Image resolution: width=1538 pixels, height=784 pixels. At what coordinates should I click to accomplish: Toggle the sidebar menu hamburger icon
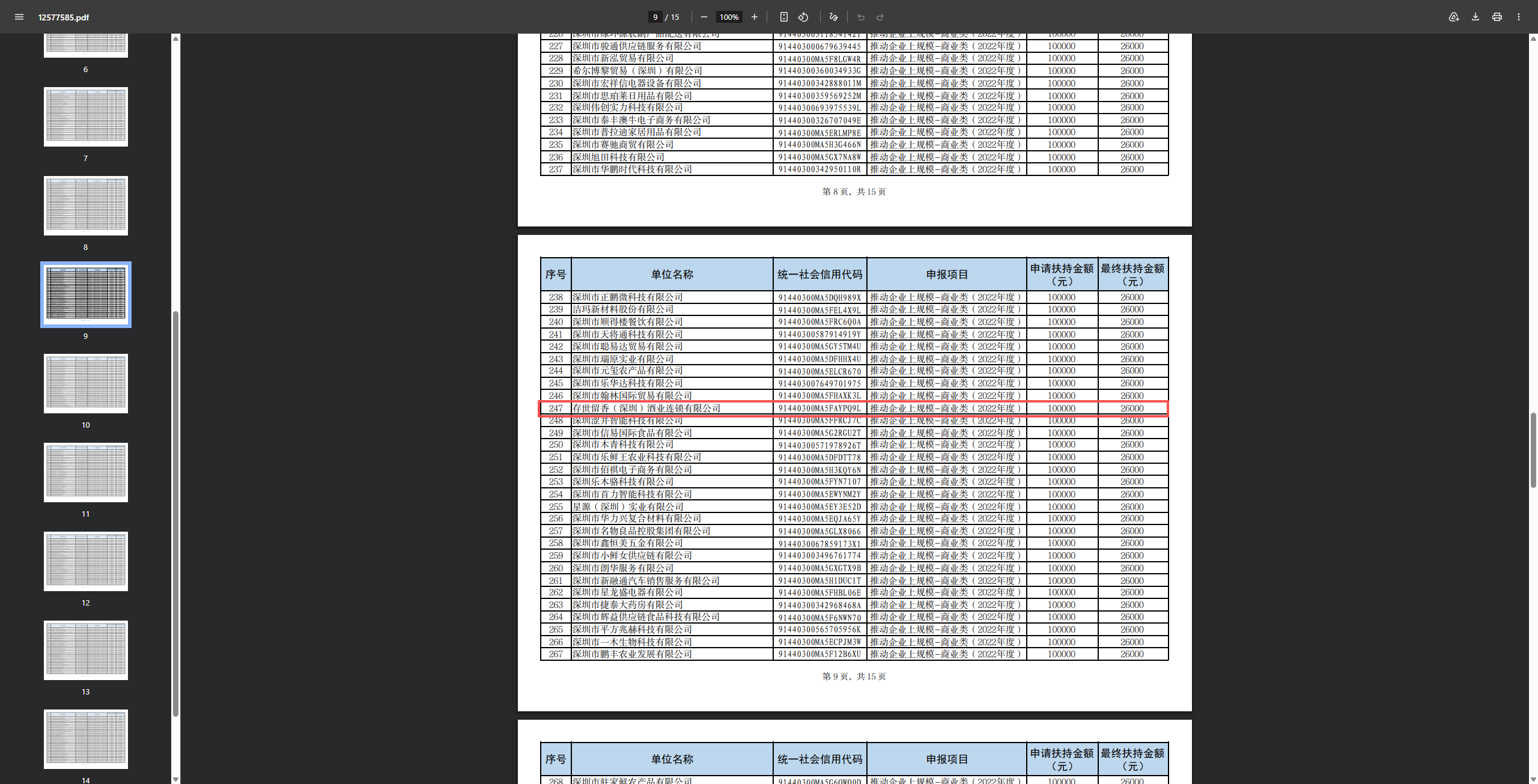pyautogui.click(x=19, y=17)
